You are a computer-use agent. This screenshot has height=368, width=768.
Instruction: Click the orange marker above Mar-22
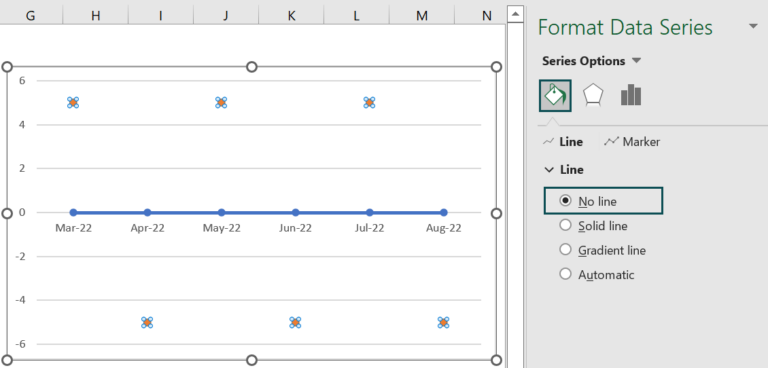[73, 102]
